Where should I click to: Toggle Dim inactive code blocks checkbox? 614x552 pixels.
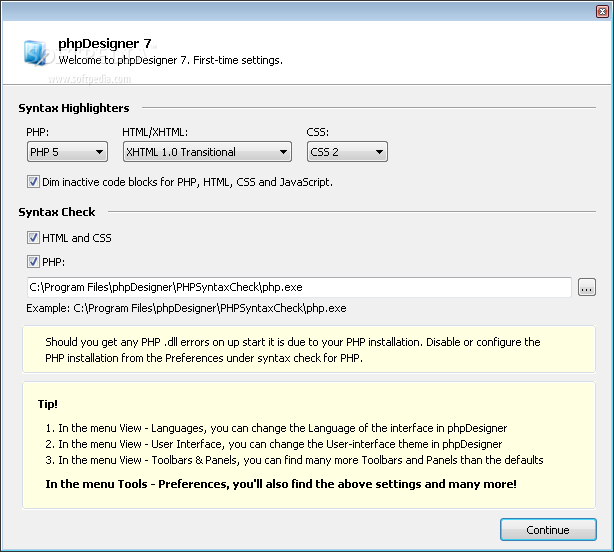click(x=33, y=182)
